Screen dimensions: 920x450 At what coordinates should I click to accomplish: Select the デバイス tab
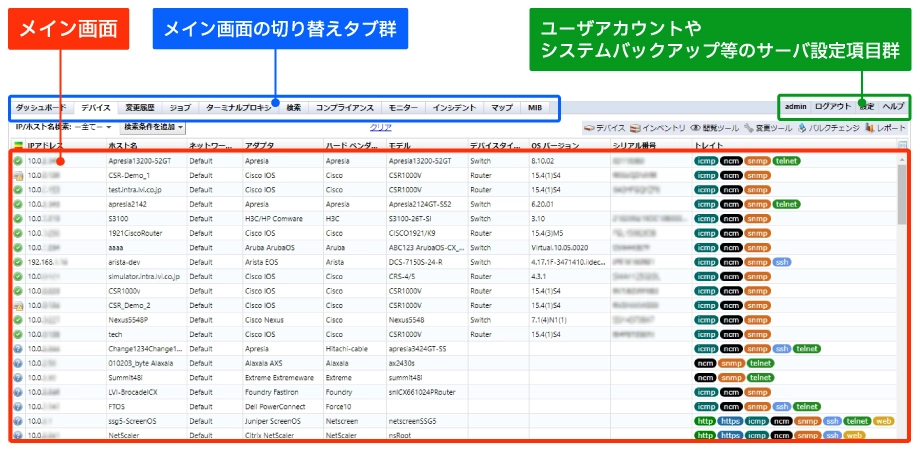tap(96, 108)
